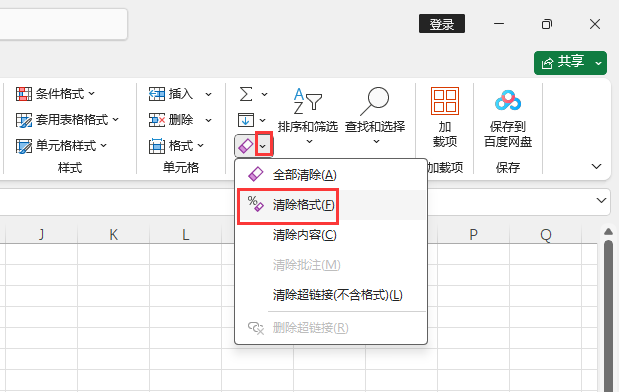The image size is (619, 392).
Task: Open the 格式 cell menu
Action: (176, 146)
